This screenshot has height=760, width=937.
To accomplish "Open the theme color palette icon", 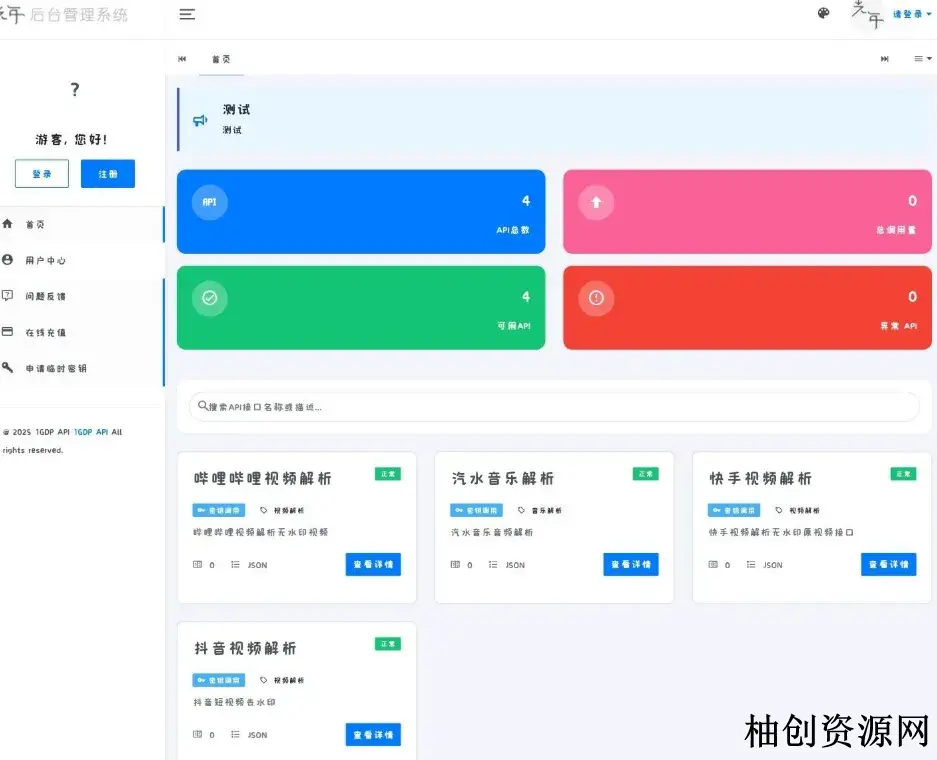I will (x=824, y=13).
